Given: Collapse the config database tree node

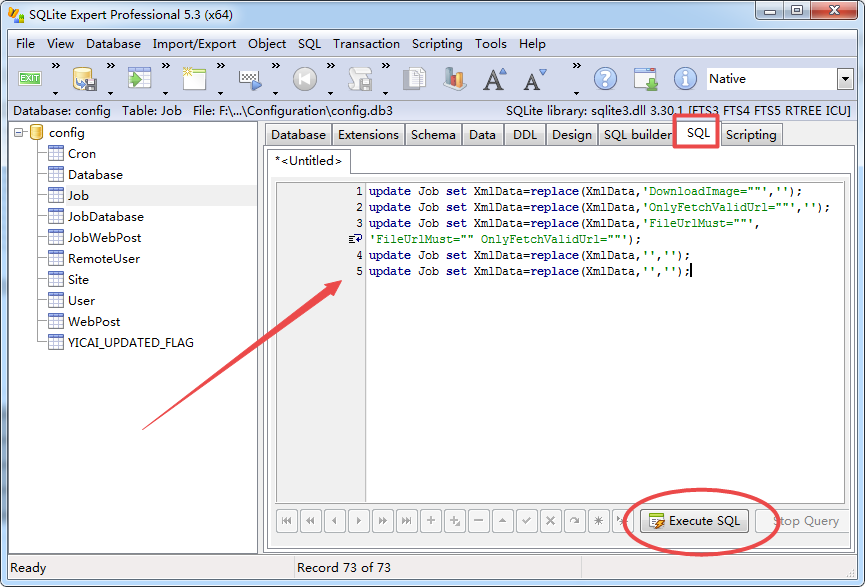Looking at the screenshot, I should 19,132.
